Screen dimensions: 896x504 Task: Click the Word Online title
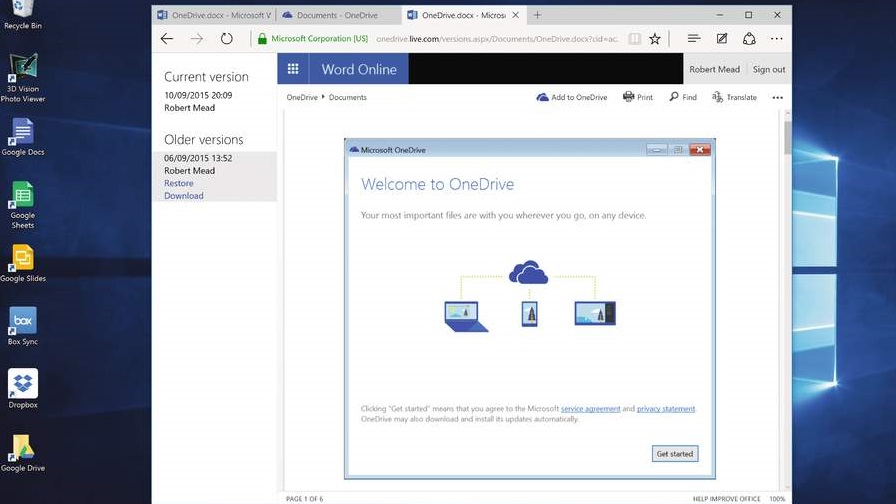pos(359,69)
